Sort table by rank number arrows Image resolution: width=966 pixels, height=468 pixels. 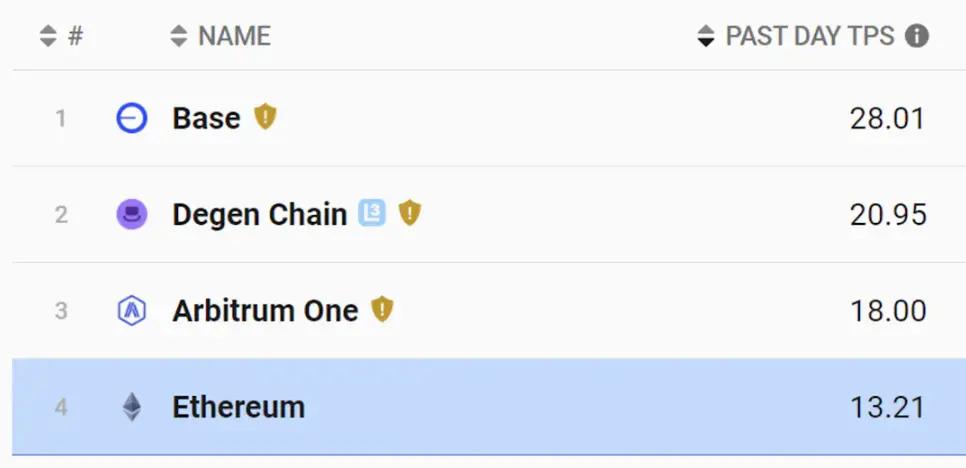tap(48, 37)
